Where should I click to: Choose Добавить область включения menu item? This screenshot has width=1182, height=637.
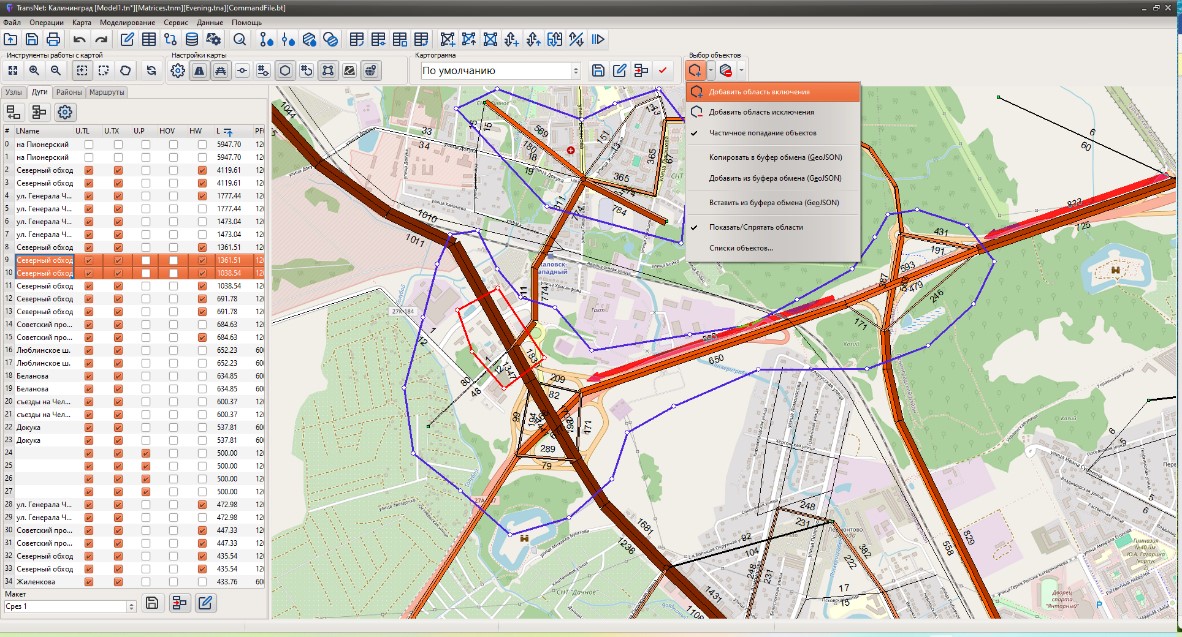click(x=773, y=92)
